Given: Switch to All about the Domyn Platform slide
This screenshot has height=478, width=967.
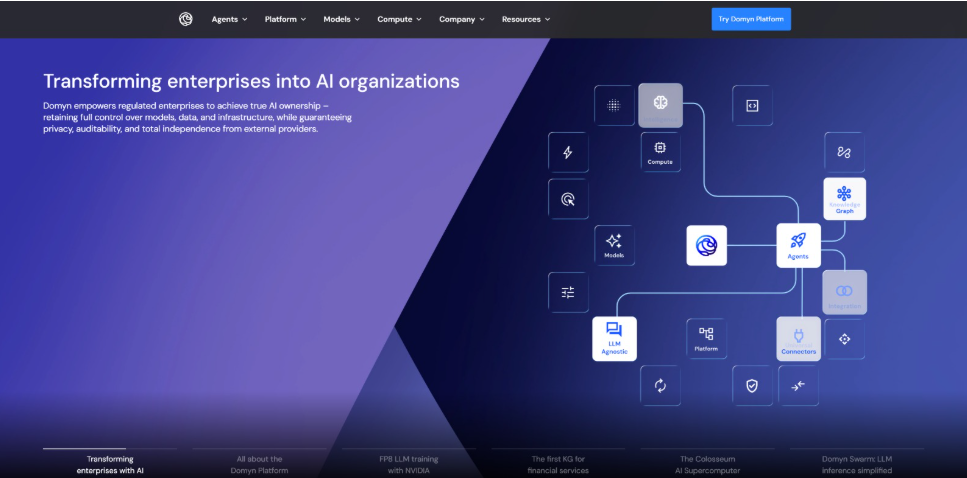Looking at the screenshot, I should coord(260,464).
